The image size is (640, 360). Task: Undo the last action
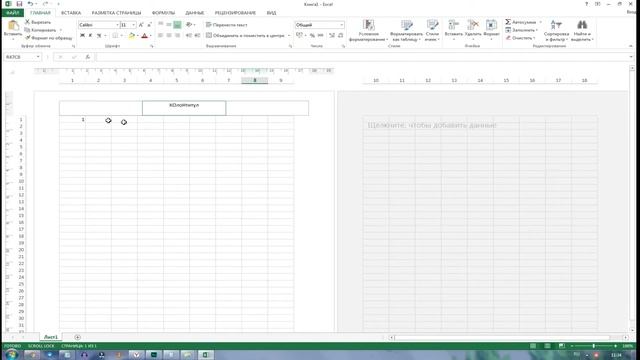coord(30,4)
